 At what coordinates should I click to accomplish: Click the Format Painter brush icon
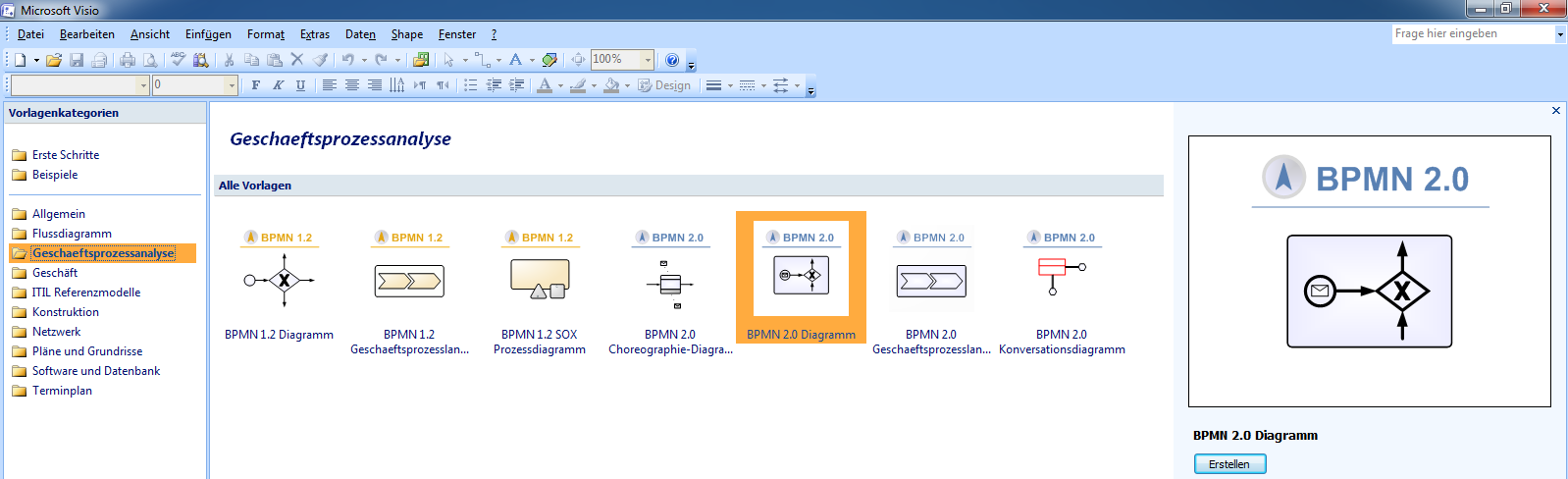tap(320, 60)
